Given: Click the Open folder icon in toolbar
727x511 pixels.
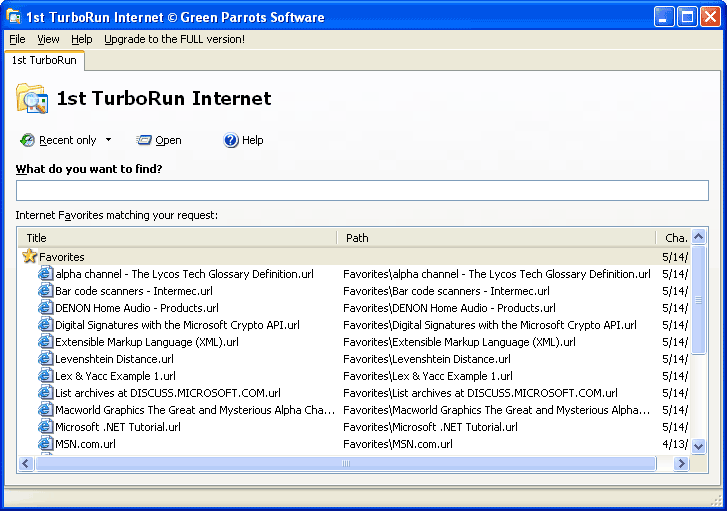Looking at the screenshot, I should (144, 140).
